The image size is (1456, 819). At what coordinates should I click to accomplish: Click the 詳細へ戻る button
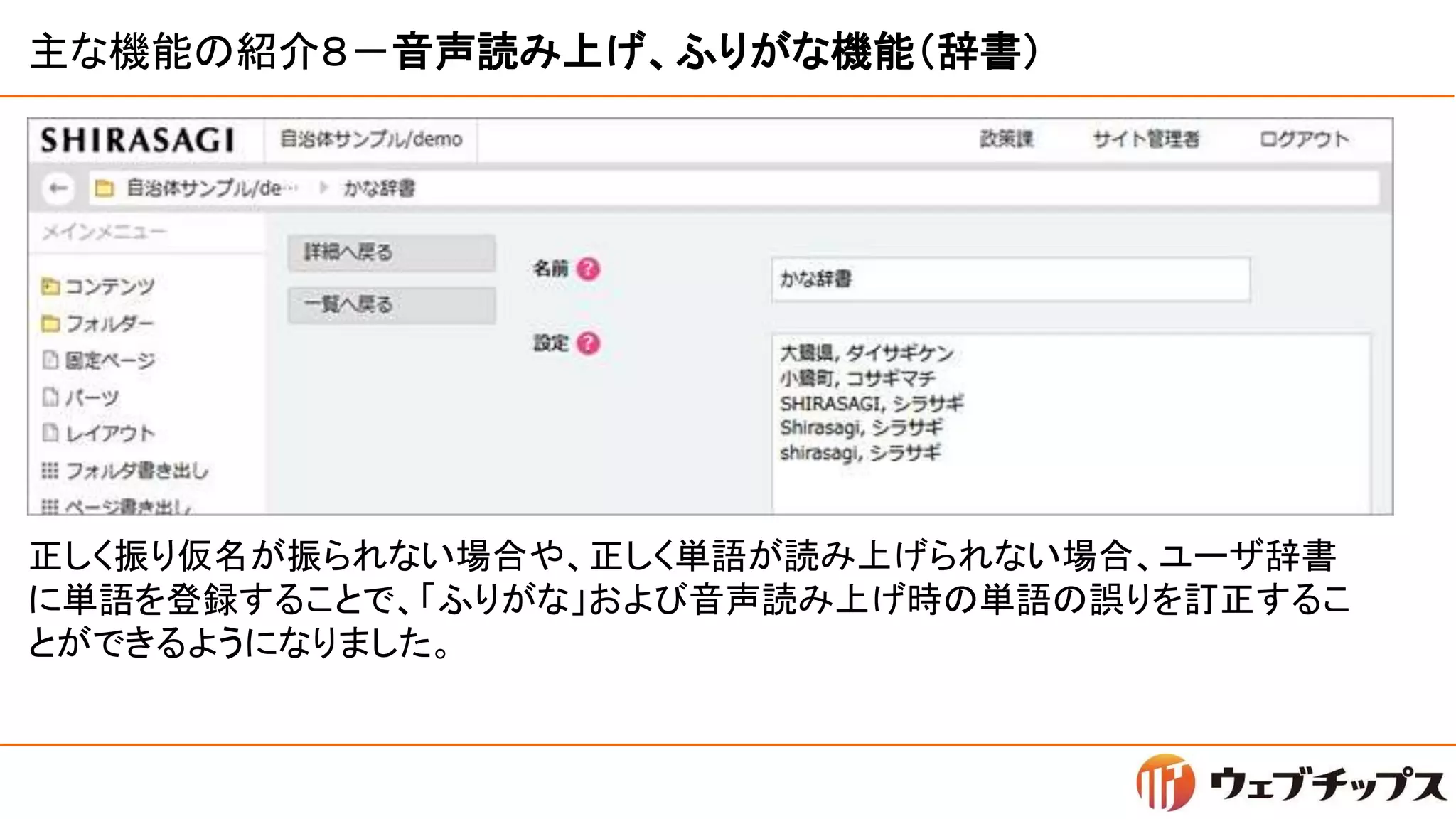(x=392, y=252)
